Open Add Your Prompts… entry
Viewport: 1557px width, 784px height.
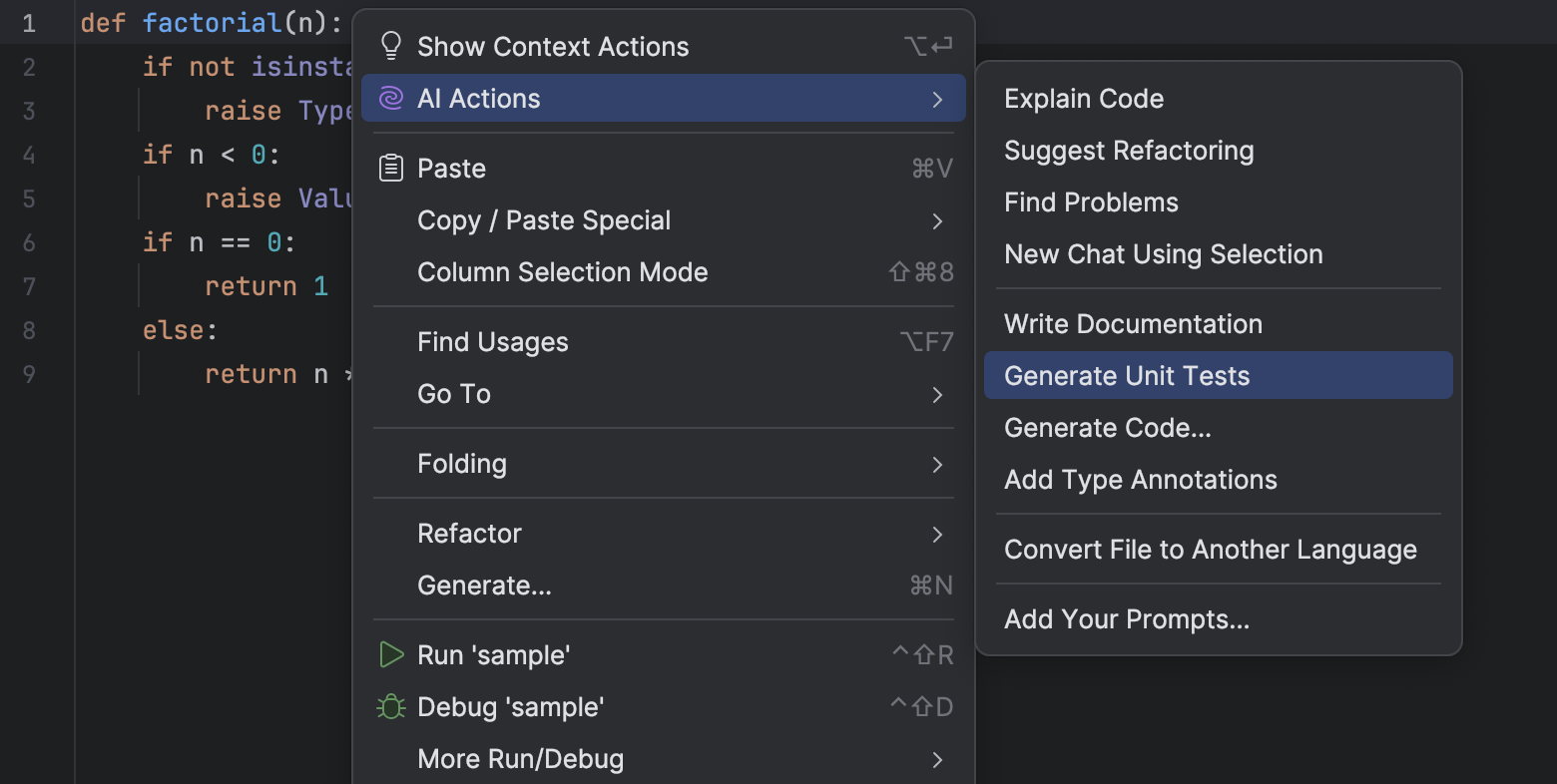pyautogui.click(x=1127, y=618)
